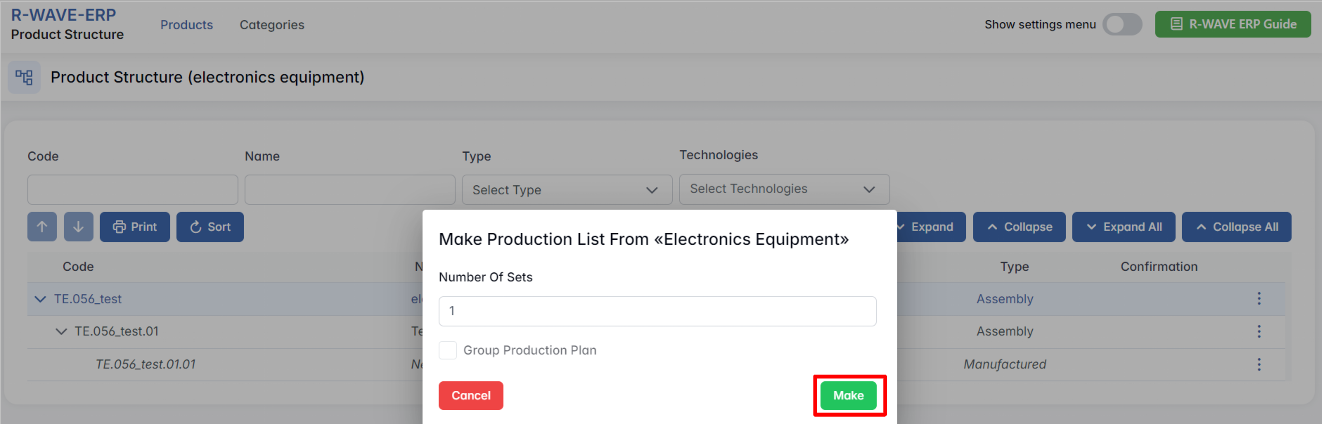This screenshot has height=424, width=1322.
Task: Open the Categories menu
Action: 272,25
